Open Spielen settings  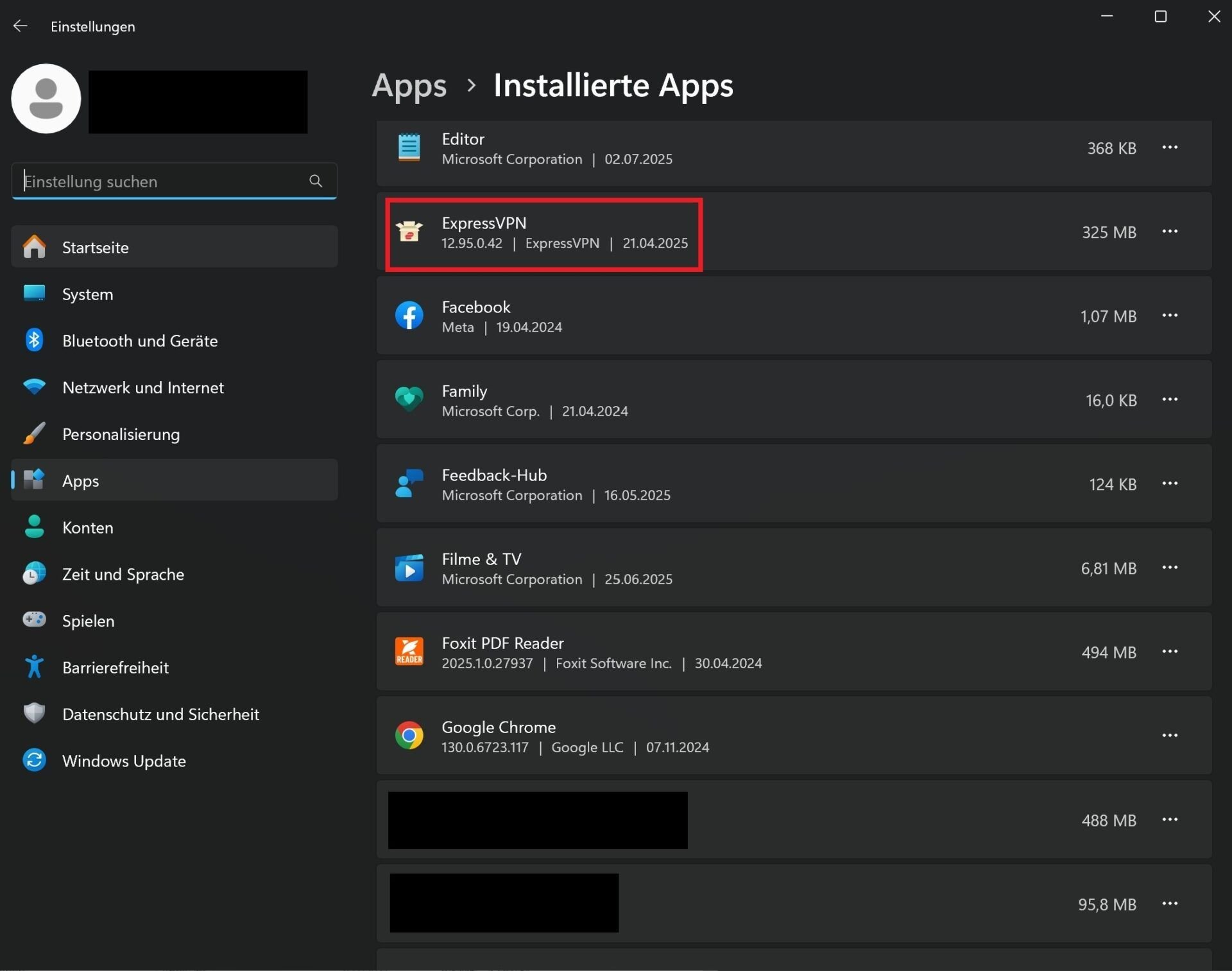point(175,621)
